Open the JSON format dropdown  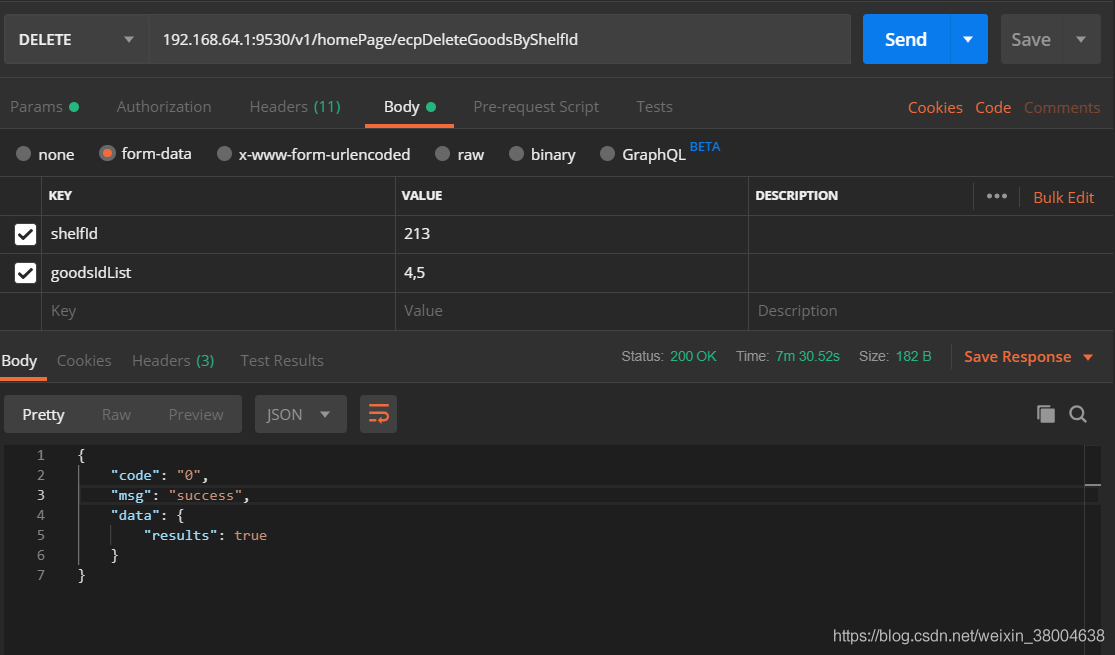click(300, 414)
